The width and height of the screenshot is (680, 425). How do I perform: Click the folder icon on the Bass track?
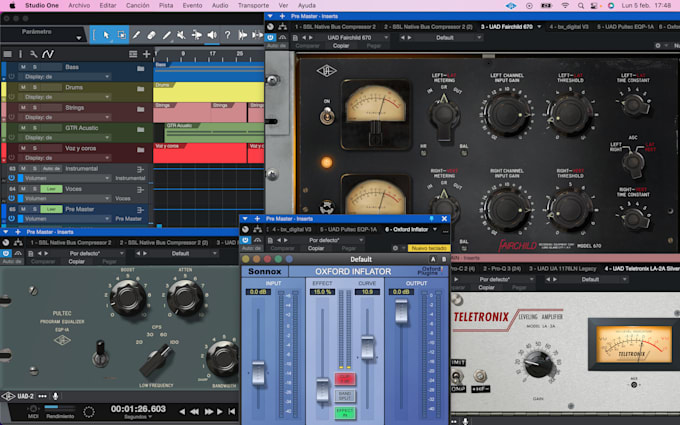[141, 68]
